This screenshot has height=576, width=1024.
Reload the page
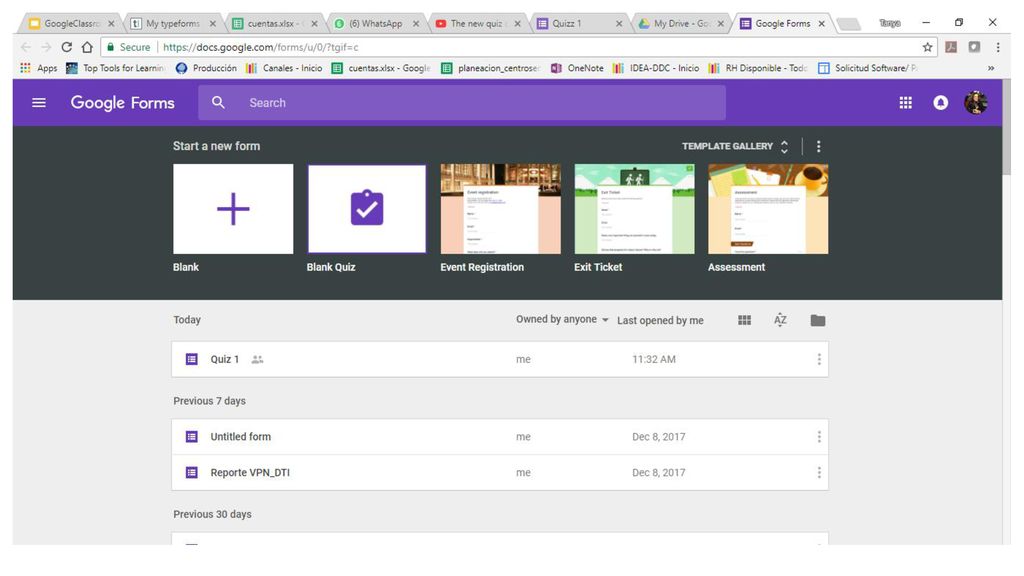click(x=67, y=47)
